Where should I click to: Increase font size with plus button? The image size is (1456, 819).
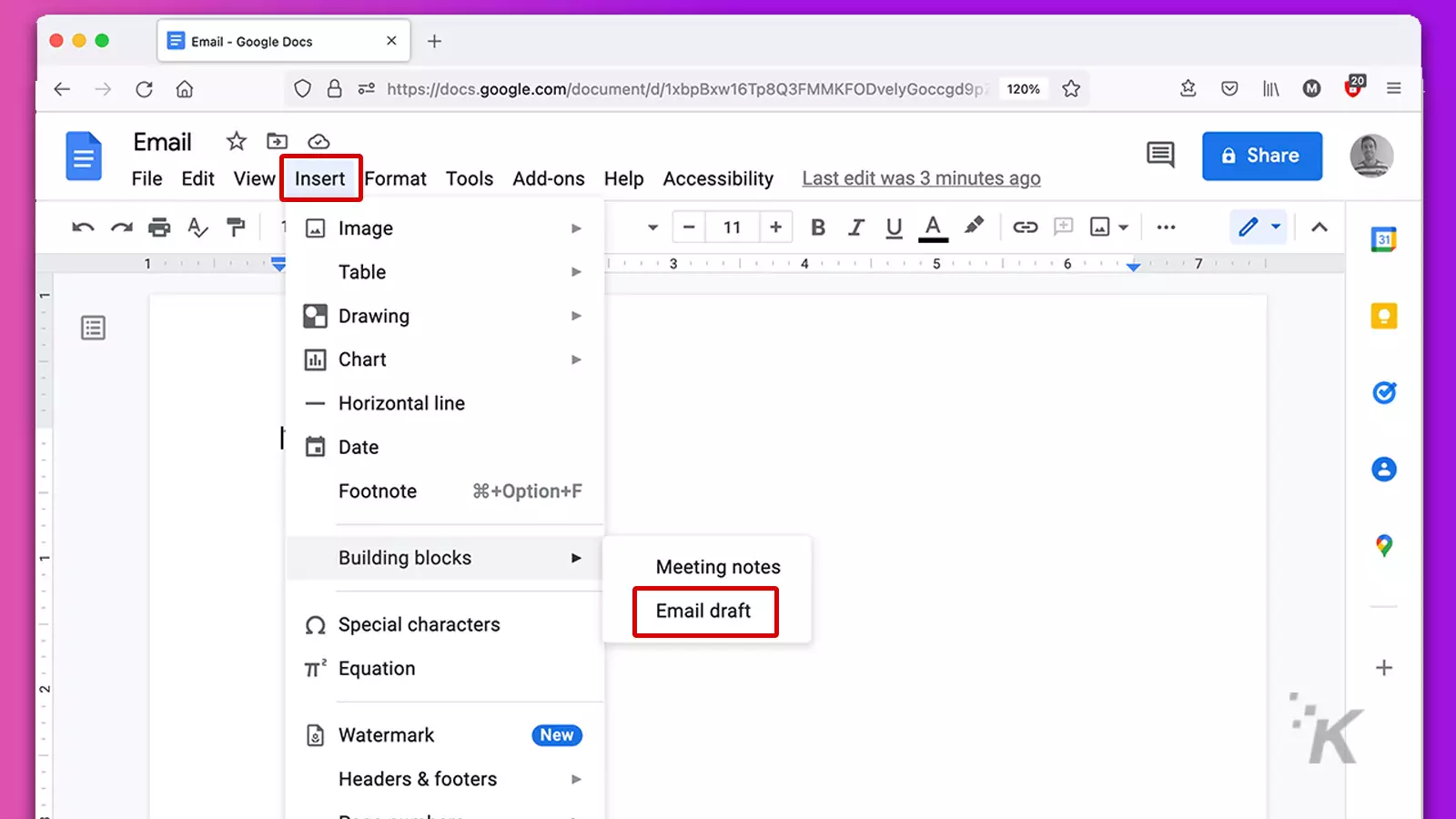click(x=775, y=227)
